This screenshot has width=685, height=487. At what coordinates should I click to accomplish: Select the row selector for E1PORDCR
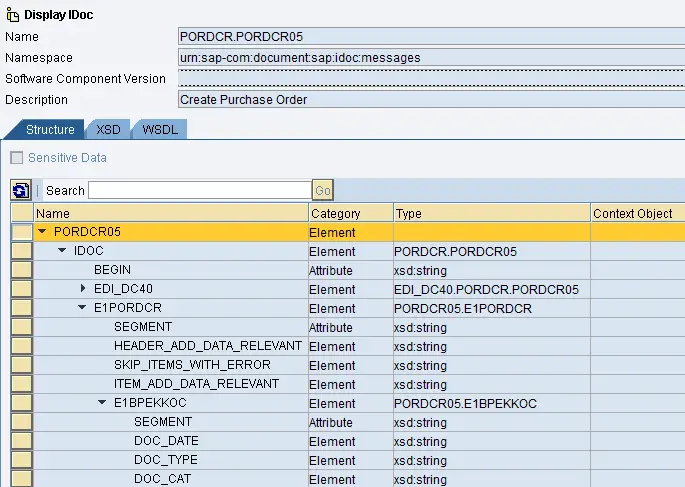tap(22, 308)
